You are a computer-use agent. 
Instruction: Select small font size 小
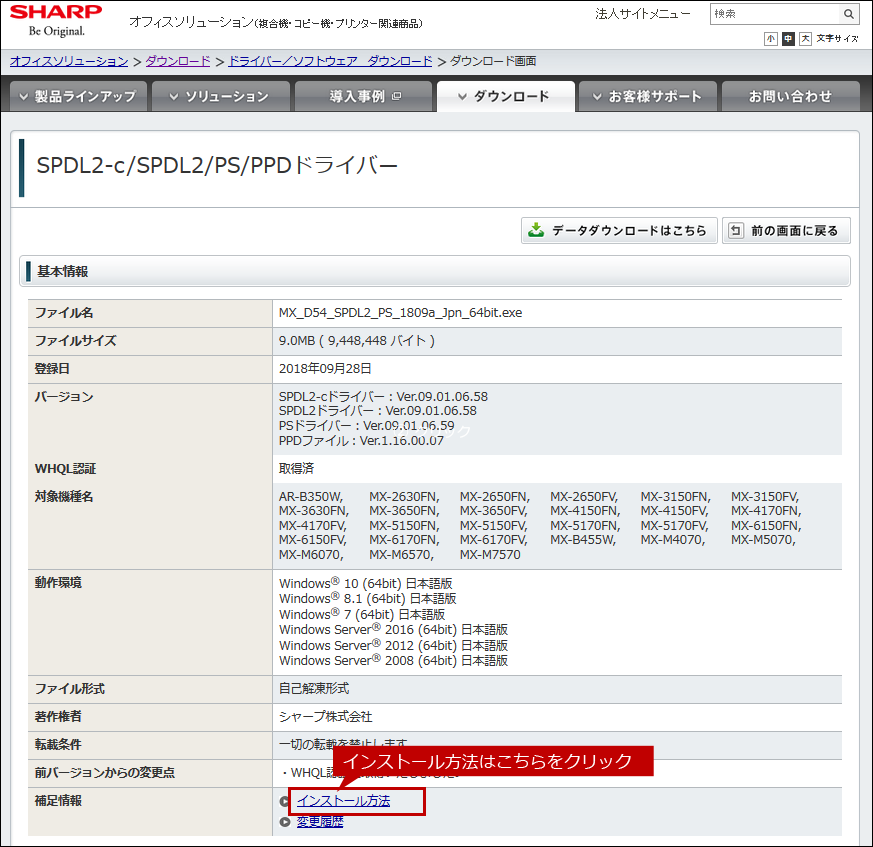pyautogui.click(x=771, y=38)
